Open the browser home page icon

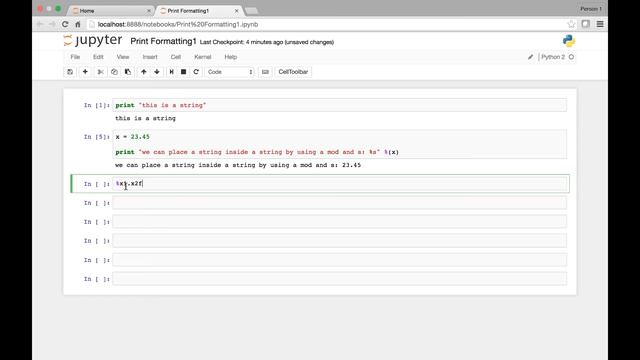[x=78, y=24]
